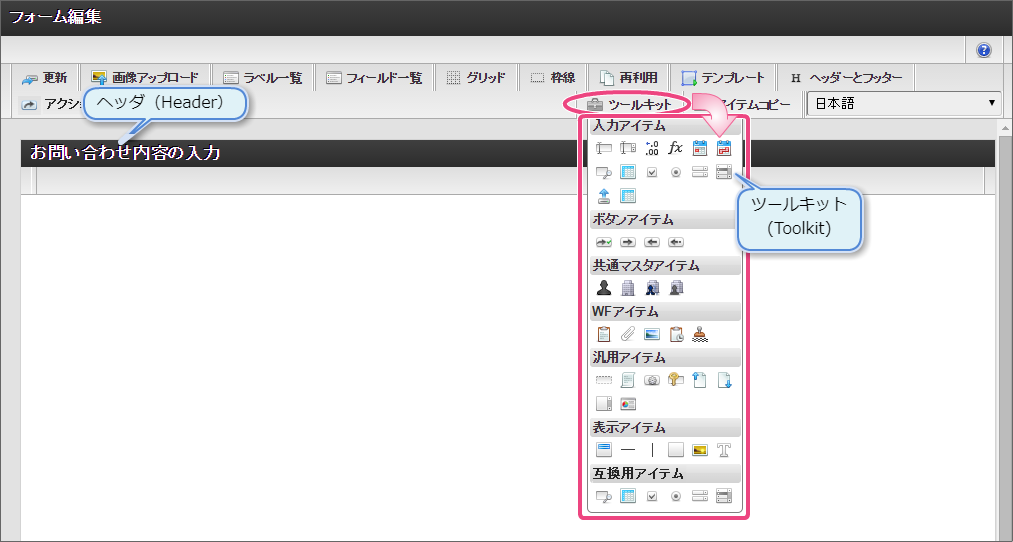
Task: Select the list box icon in 入力アイテム
Action: tap(724, 172)
